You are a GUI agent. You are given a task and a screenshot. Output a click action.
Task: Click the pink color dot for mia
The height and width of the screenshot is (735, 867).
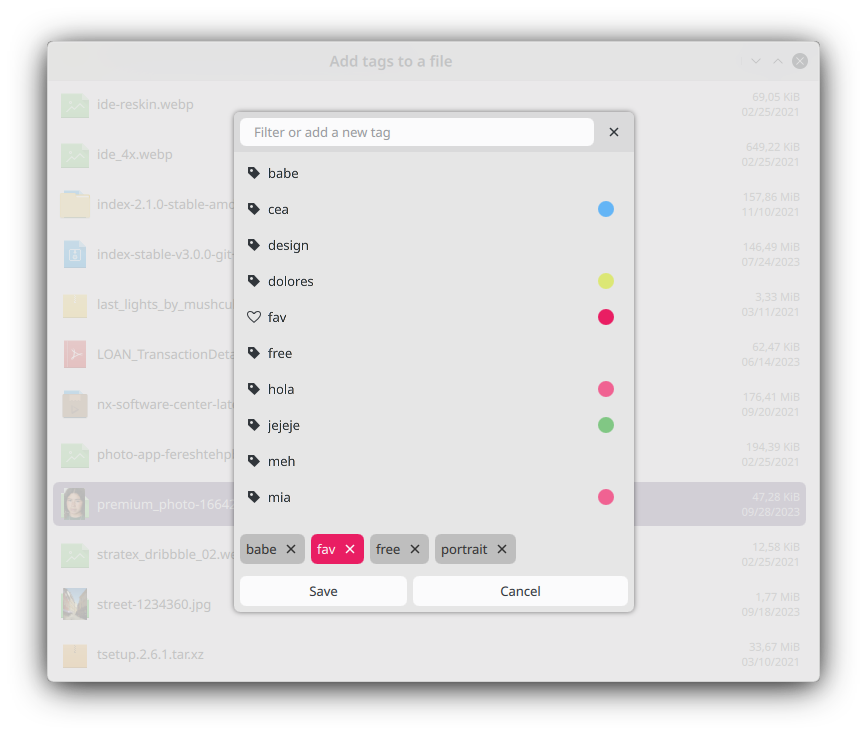pyautogui.click(x=605, y=497)
